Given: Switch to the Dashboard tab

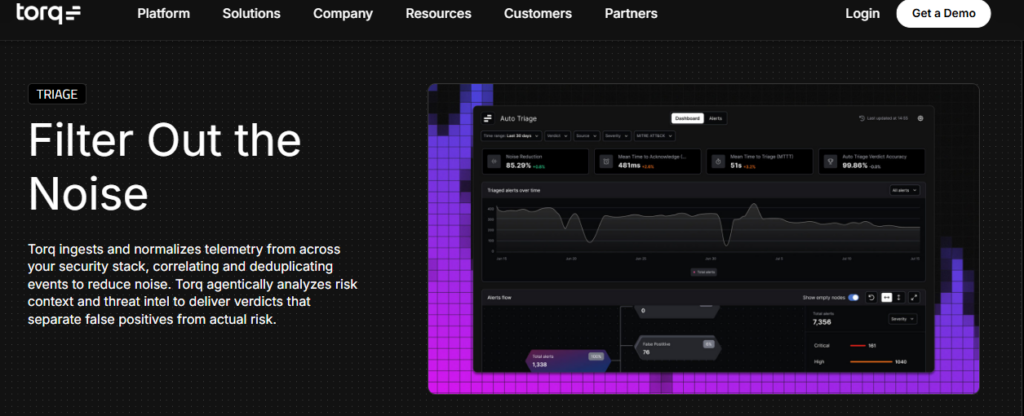Looking at the screenshot, I should point(688,118).
